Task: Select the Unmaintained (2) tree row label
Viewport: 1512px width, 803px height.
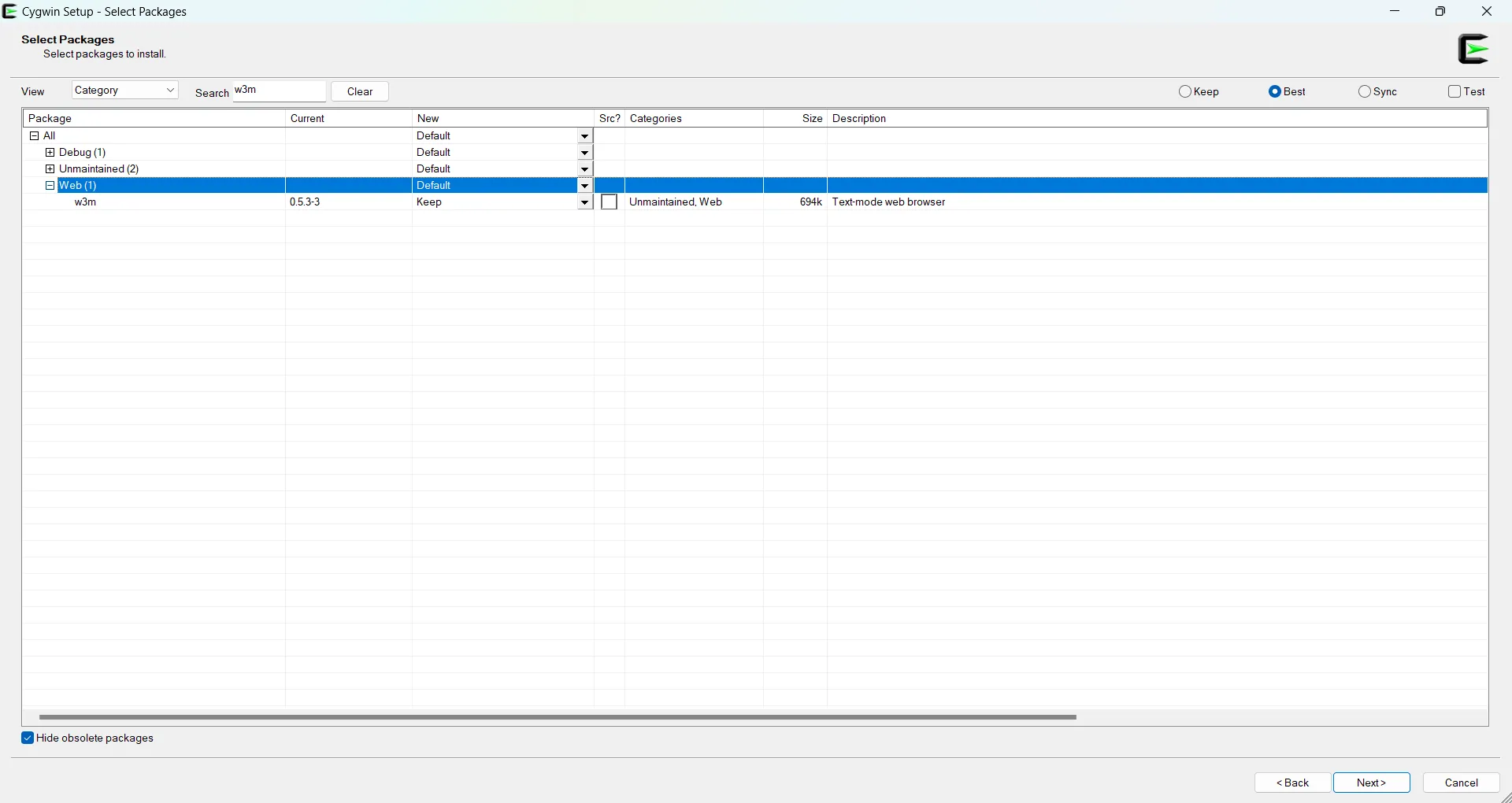Action: coord(99,169)
